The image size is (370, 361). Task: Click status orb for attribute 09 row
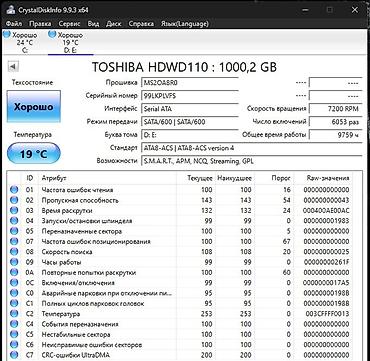click(x=14, y=262)
